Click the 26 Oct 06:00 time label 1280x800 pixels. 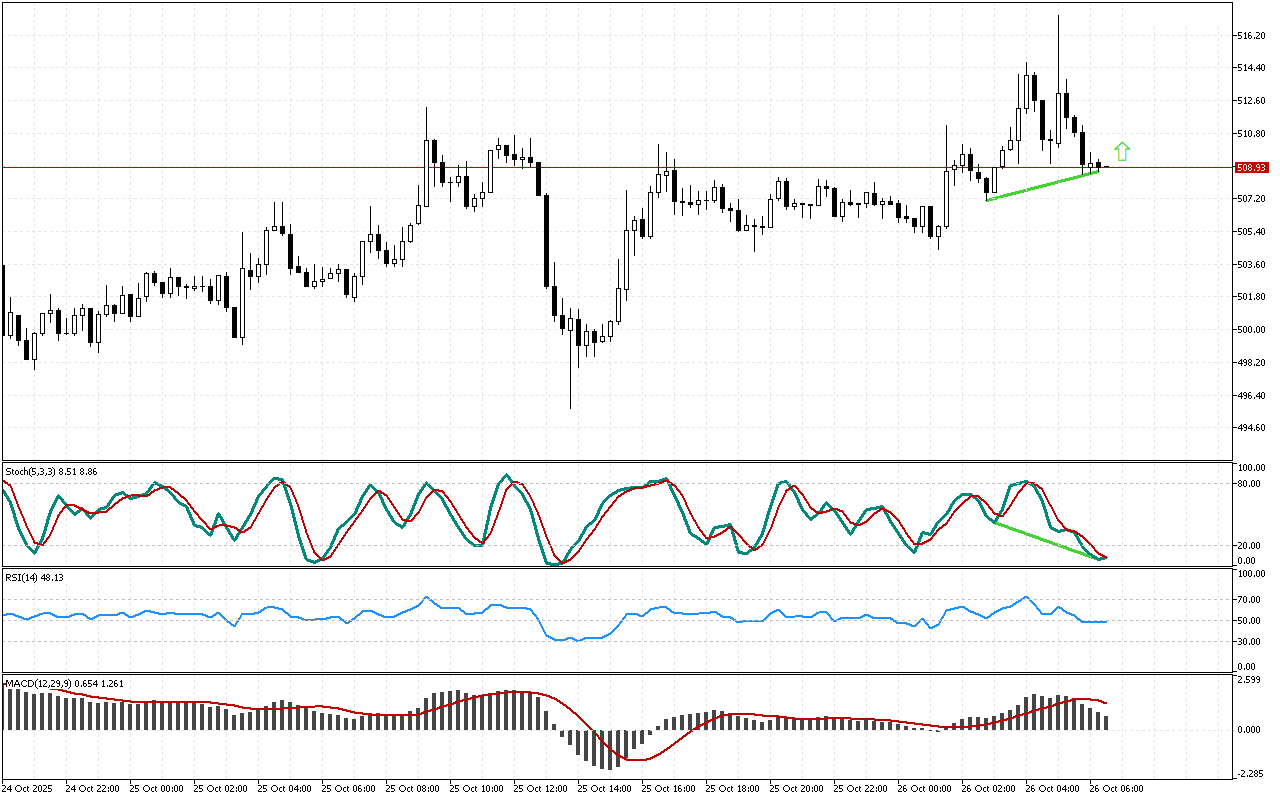(1115, 788)
